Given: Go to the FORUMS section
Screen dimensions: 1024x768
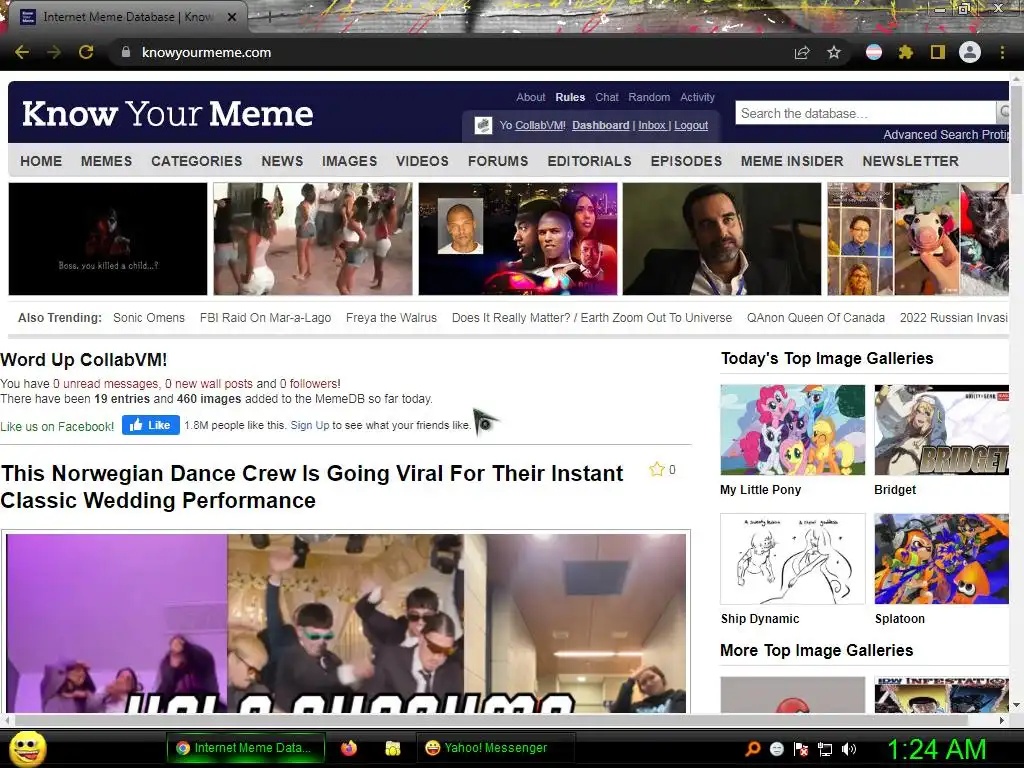Looking at the screenshot, I should tap(498, 161).
